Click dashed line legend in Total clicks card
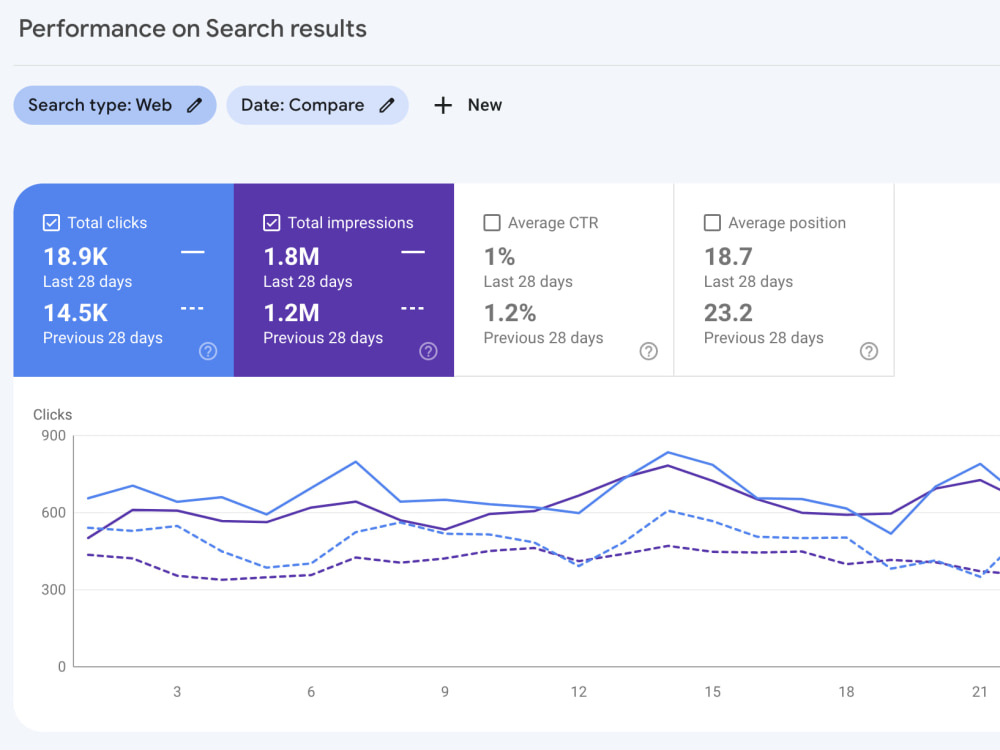 pyautogui.click(x=193, y=309)
